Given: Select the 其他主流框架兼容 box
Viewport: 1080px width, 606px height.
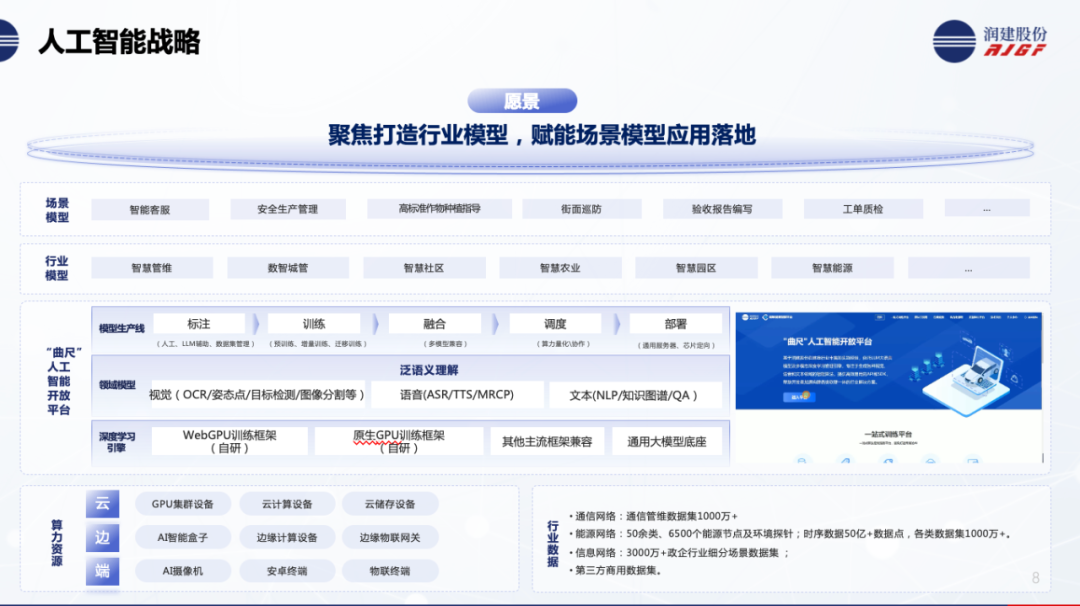Looking at the screenshot, I should point(548,441).
